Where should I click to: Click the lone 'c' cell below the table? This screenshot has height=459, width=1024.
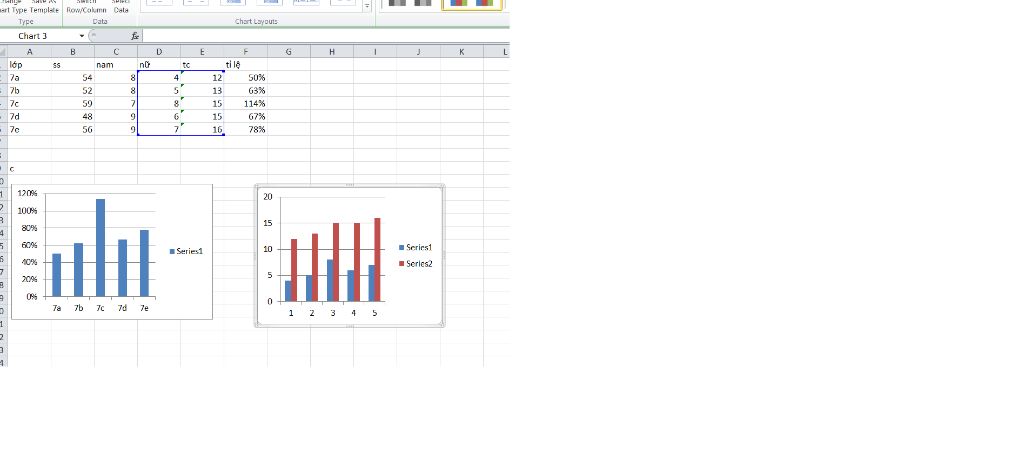(29, 168)
